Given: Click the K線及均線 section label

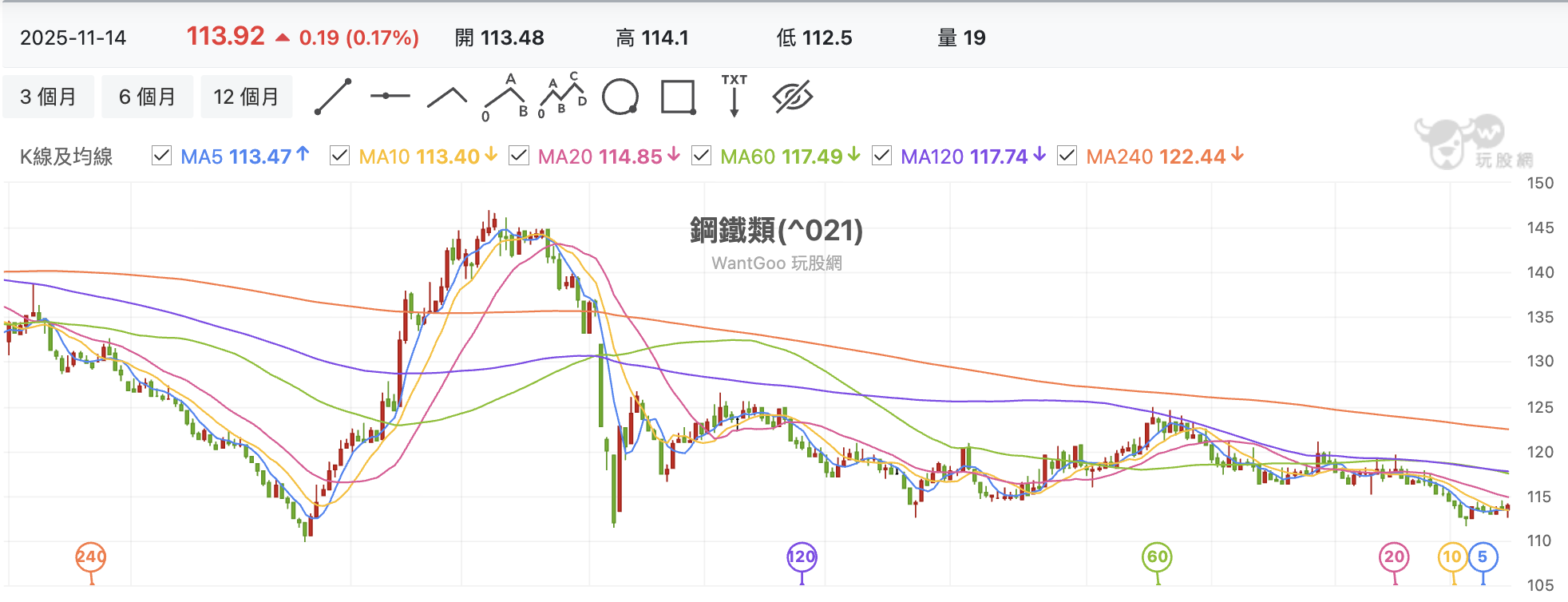Looking at the screenshot, I should (66, 156).
